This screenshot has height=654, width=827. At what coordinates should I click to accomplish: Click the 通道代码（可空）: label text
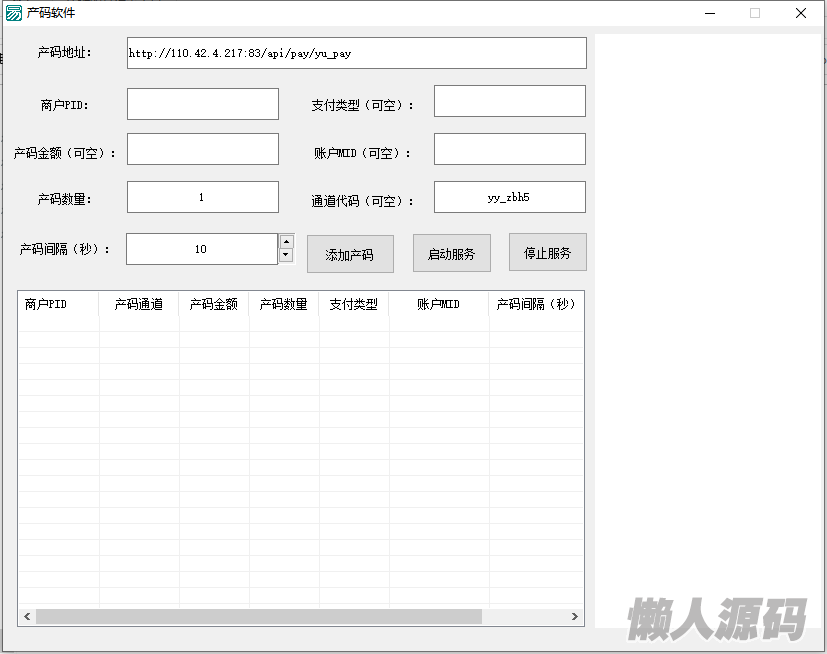(x=363, y=201)
